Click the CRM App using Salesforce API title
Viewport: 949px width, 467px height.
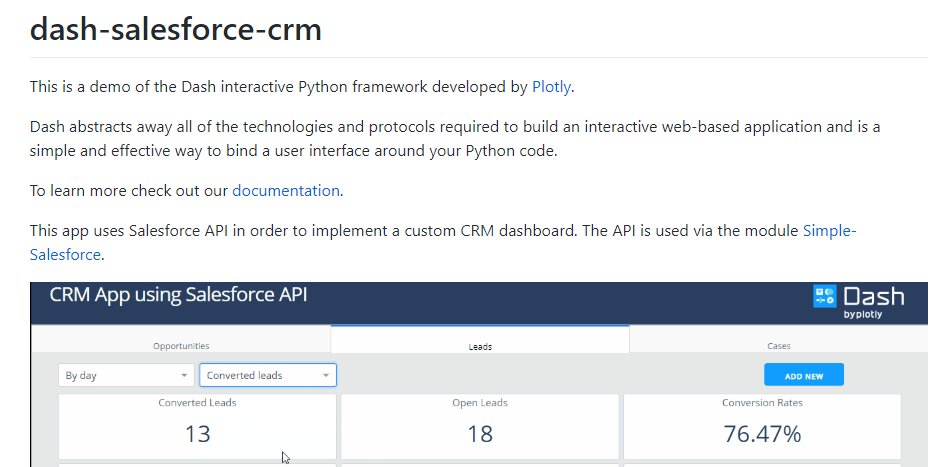tap(178, 295)
